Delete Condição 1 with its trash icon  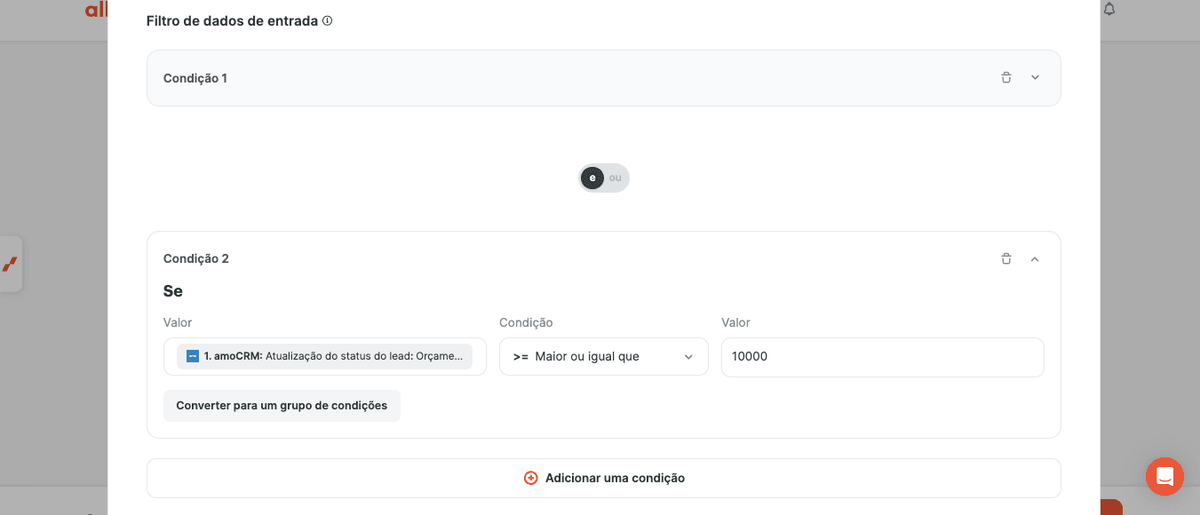coord(1006,78)
